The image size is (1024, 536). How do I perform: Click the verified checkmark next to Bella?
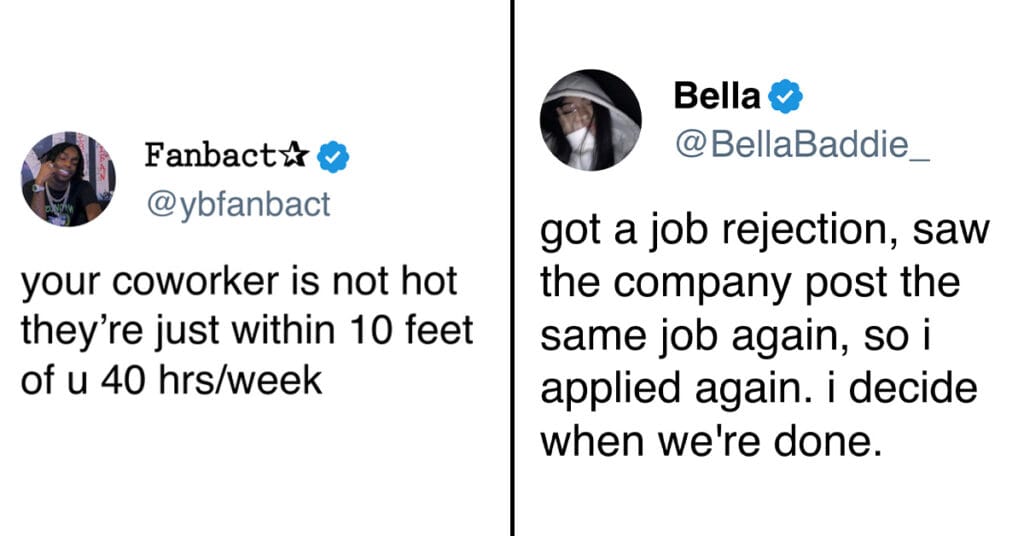pos(787,97)
